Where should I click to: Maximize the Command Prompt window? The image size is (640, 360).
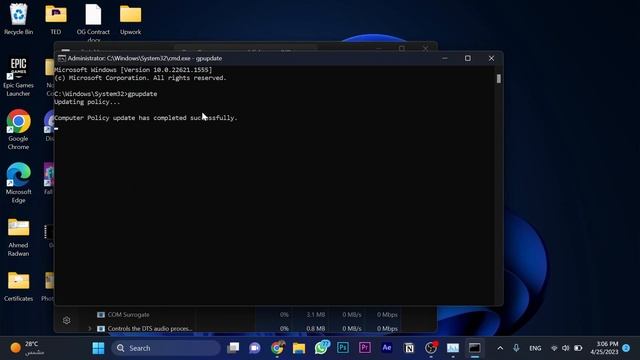point(468,58)
